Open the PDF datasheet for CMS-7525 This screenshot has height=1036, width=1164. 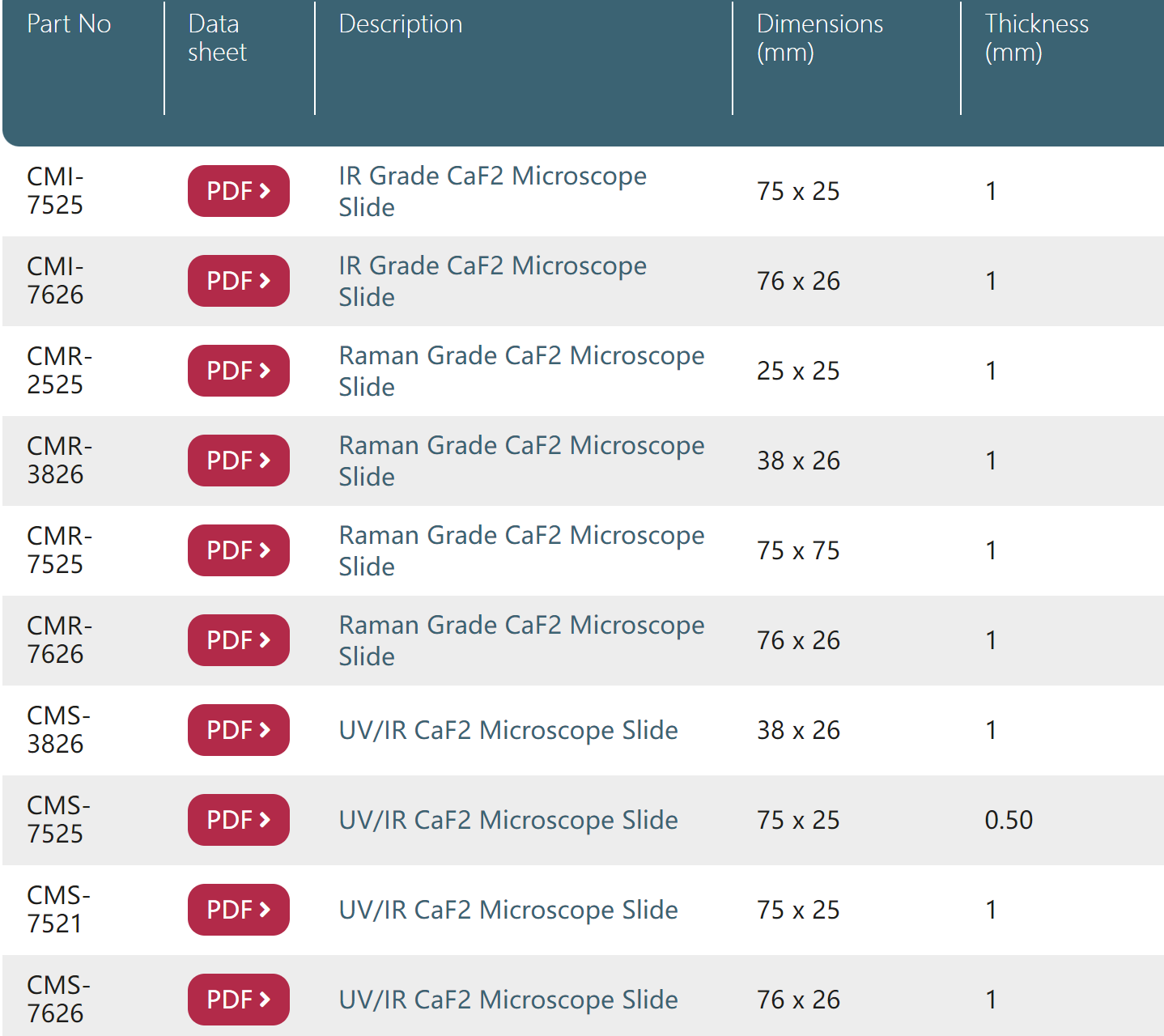(238, 820)
